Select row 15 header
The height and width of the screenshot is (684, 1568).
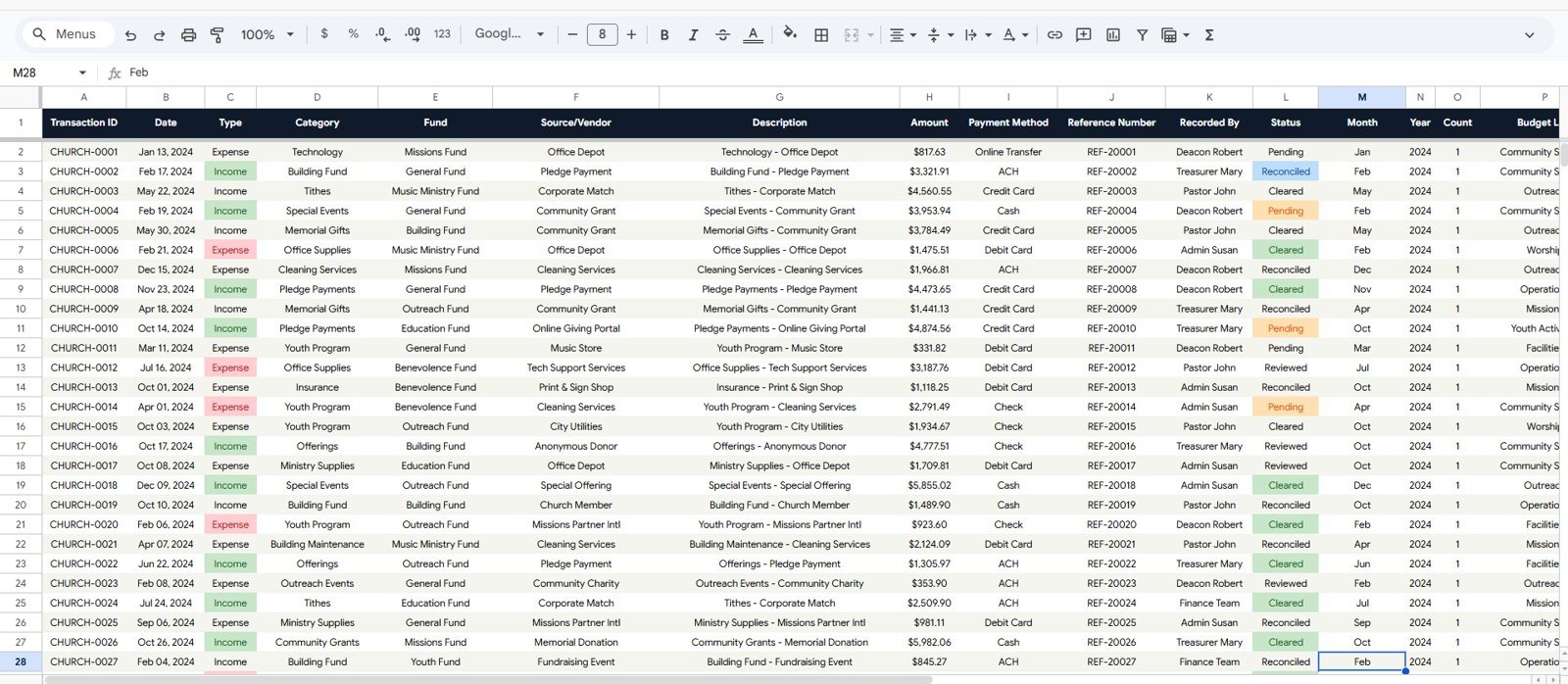click(21, 407)
